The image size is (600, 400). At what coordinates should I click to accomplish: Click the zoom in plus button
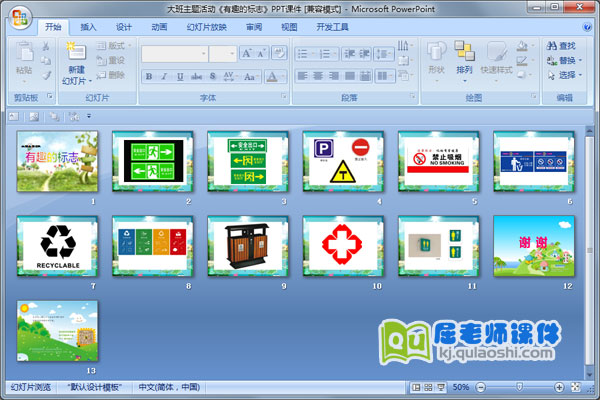point(562,387)
